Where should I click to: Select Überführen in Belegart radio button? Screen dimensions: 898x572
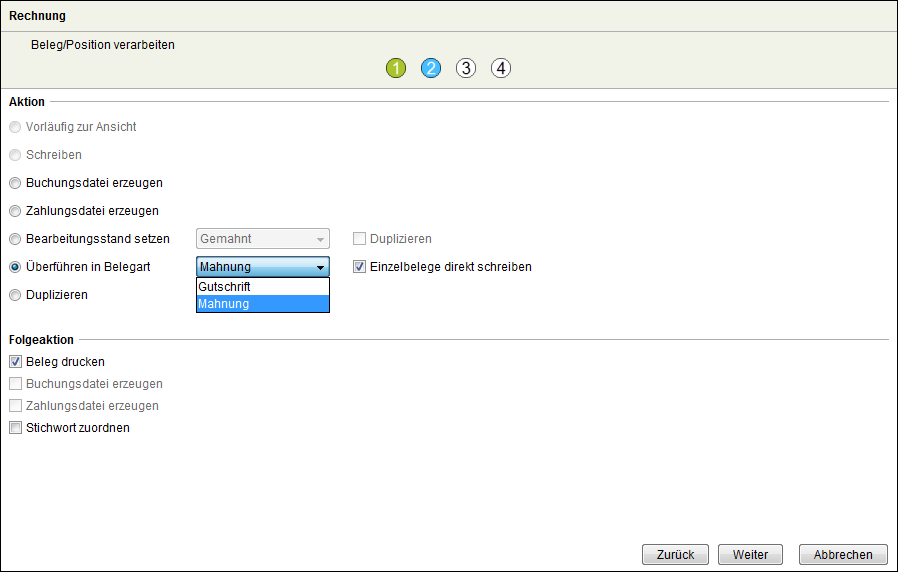[x=15, y=267]
